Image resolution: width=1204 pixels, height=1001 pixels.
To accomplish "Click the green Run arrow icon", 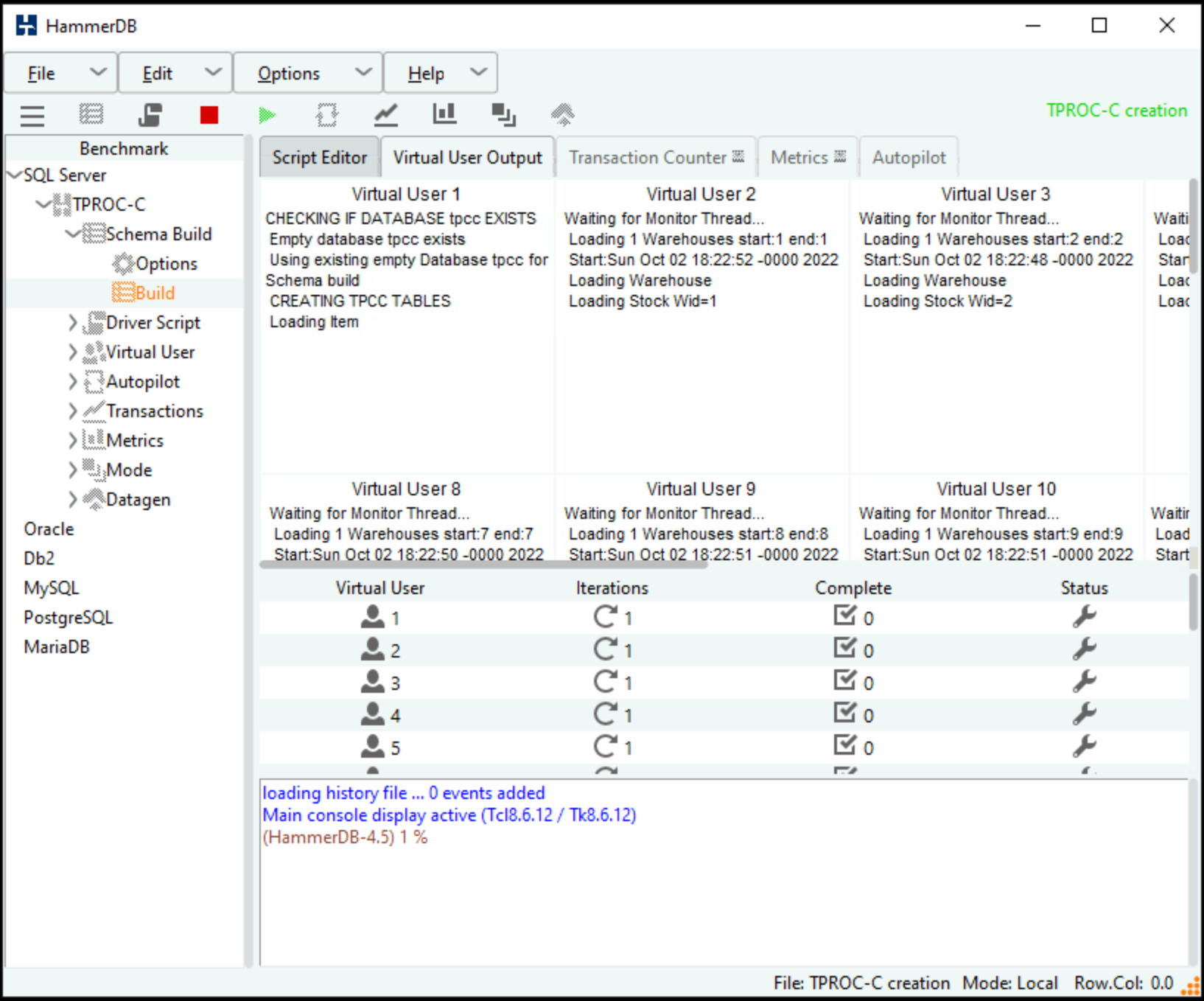I will 267,115.
